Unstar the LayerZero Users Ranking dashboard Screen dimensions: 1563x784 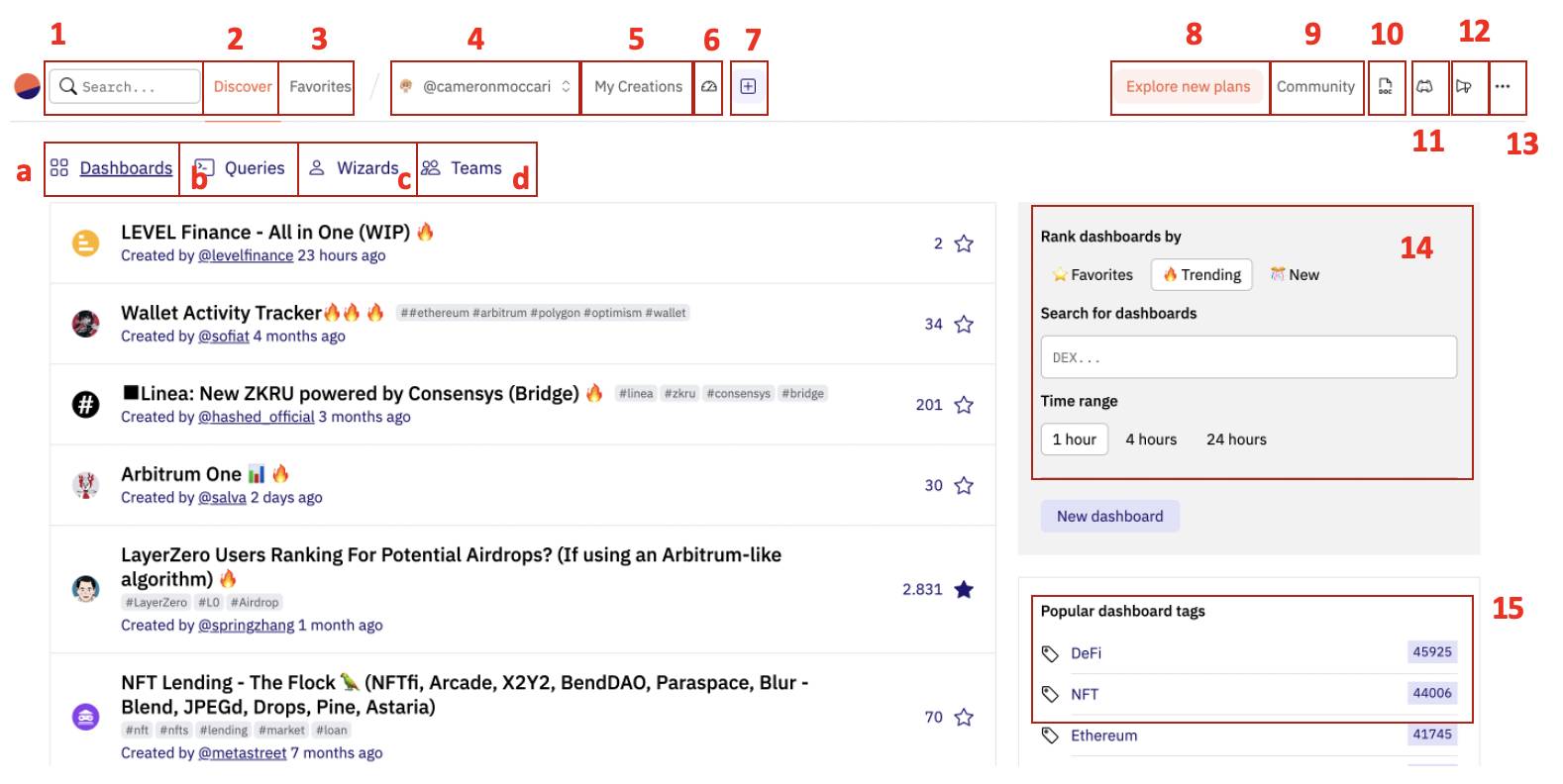coord(964,590)
